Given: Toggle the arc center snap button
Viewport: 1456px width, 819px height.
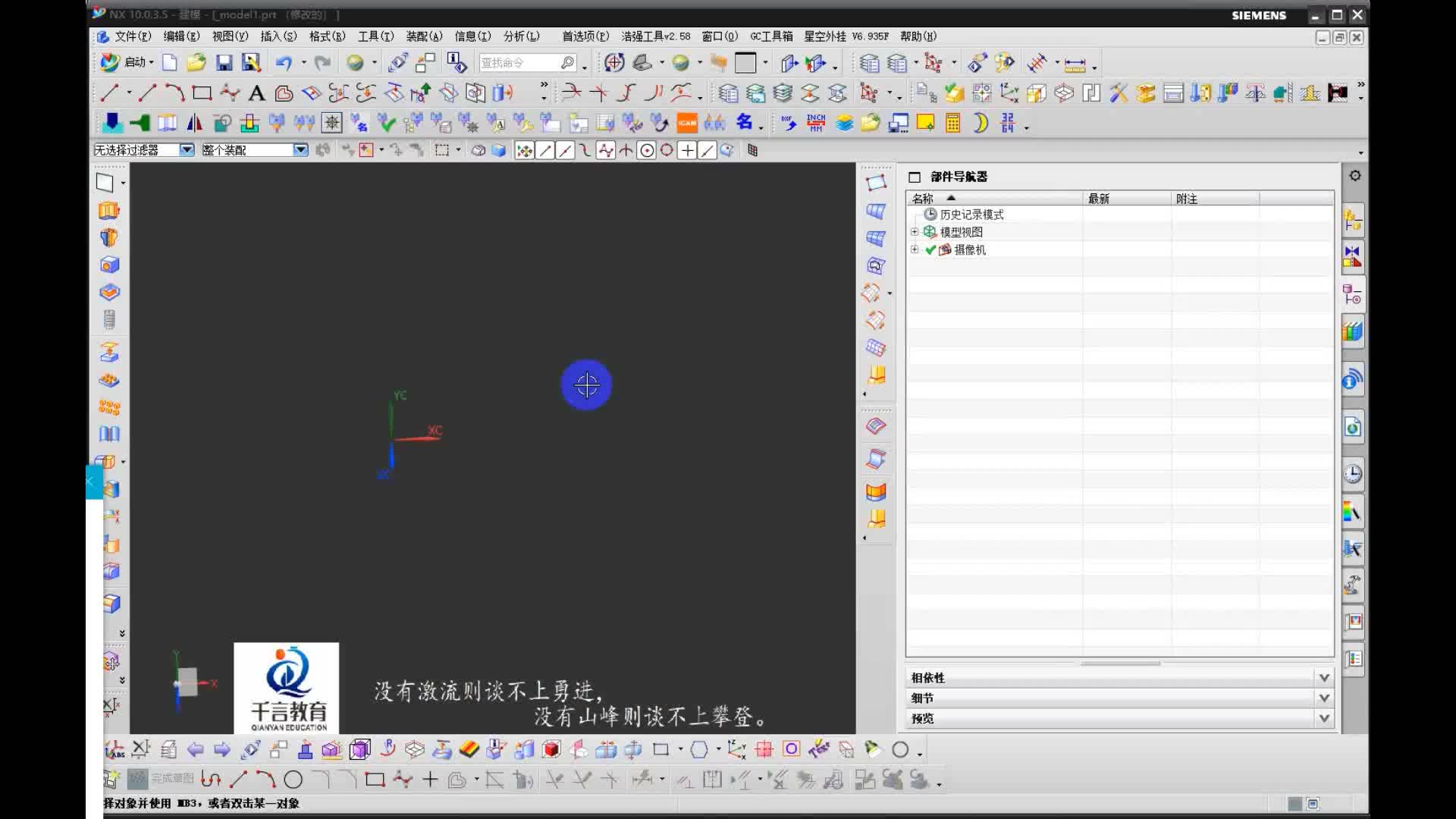Looking at the screenshot, I should tap(646, 150).
